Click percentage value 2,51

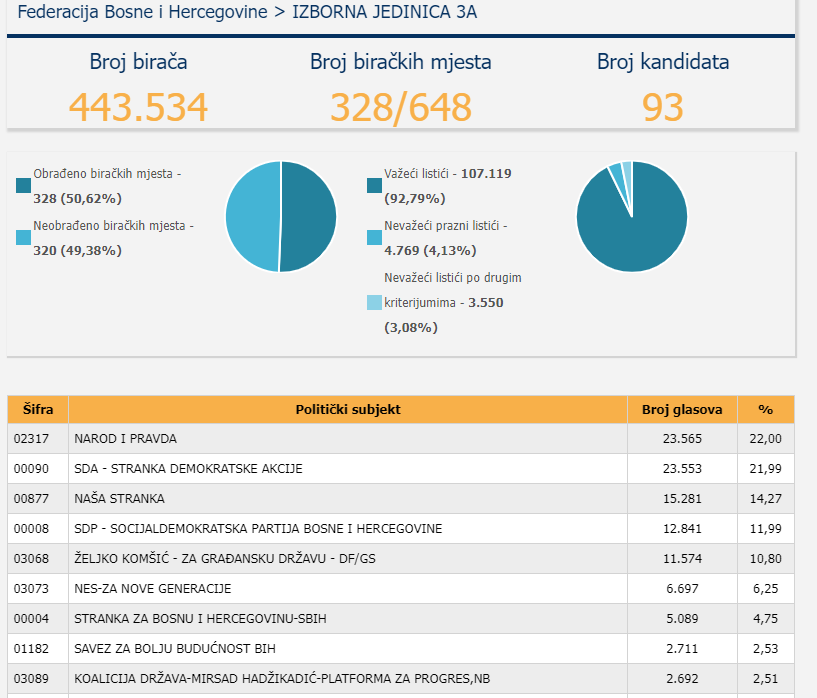click(x=766, y=679)
